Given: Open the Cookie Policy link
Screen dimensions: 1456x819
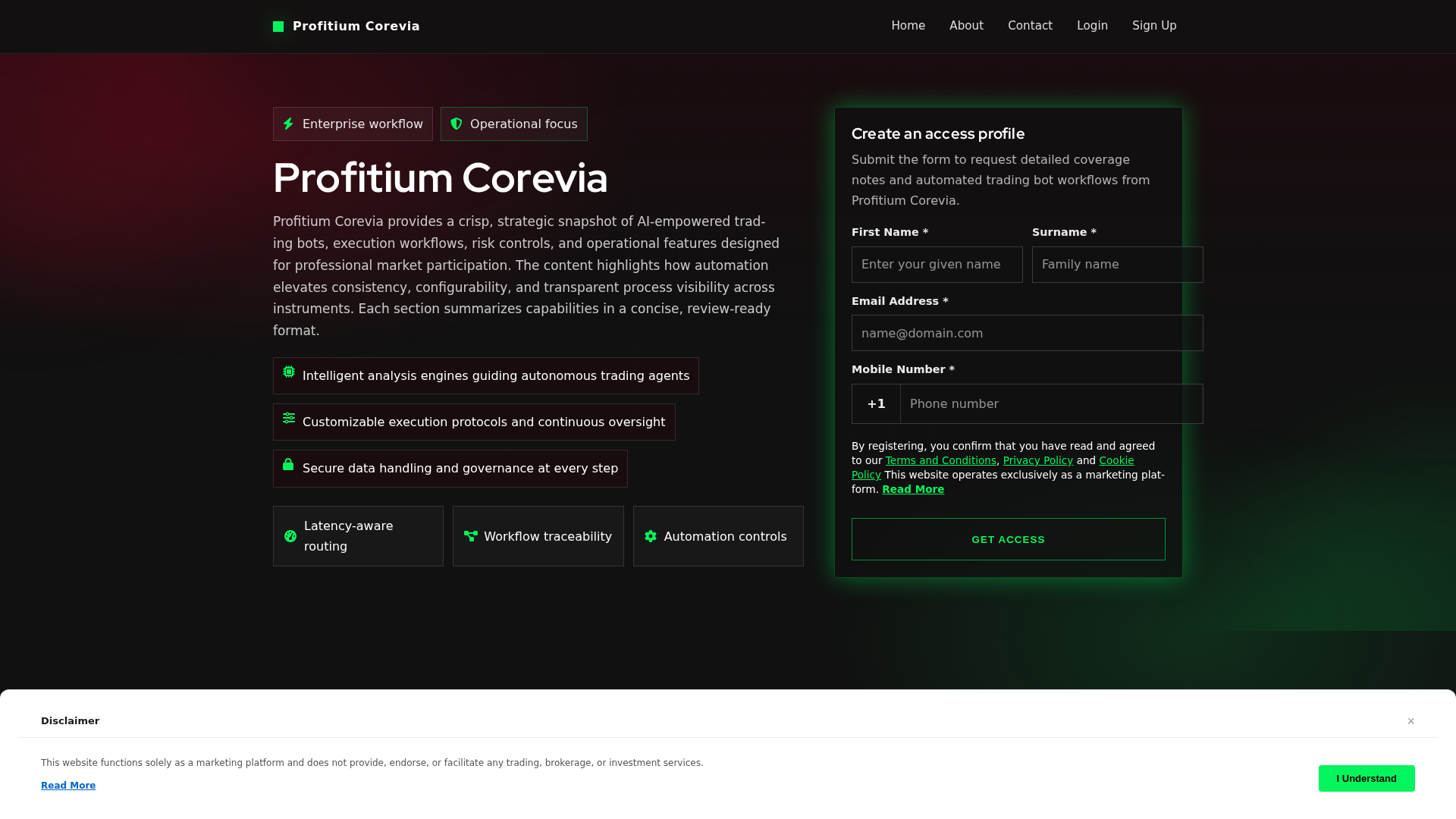Looking at the screenshot, I should pyautogui.click(x=1116, y=460).
